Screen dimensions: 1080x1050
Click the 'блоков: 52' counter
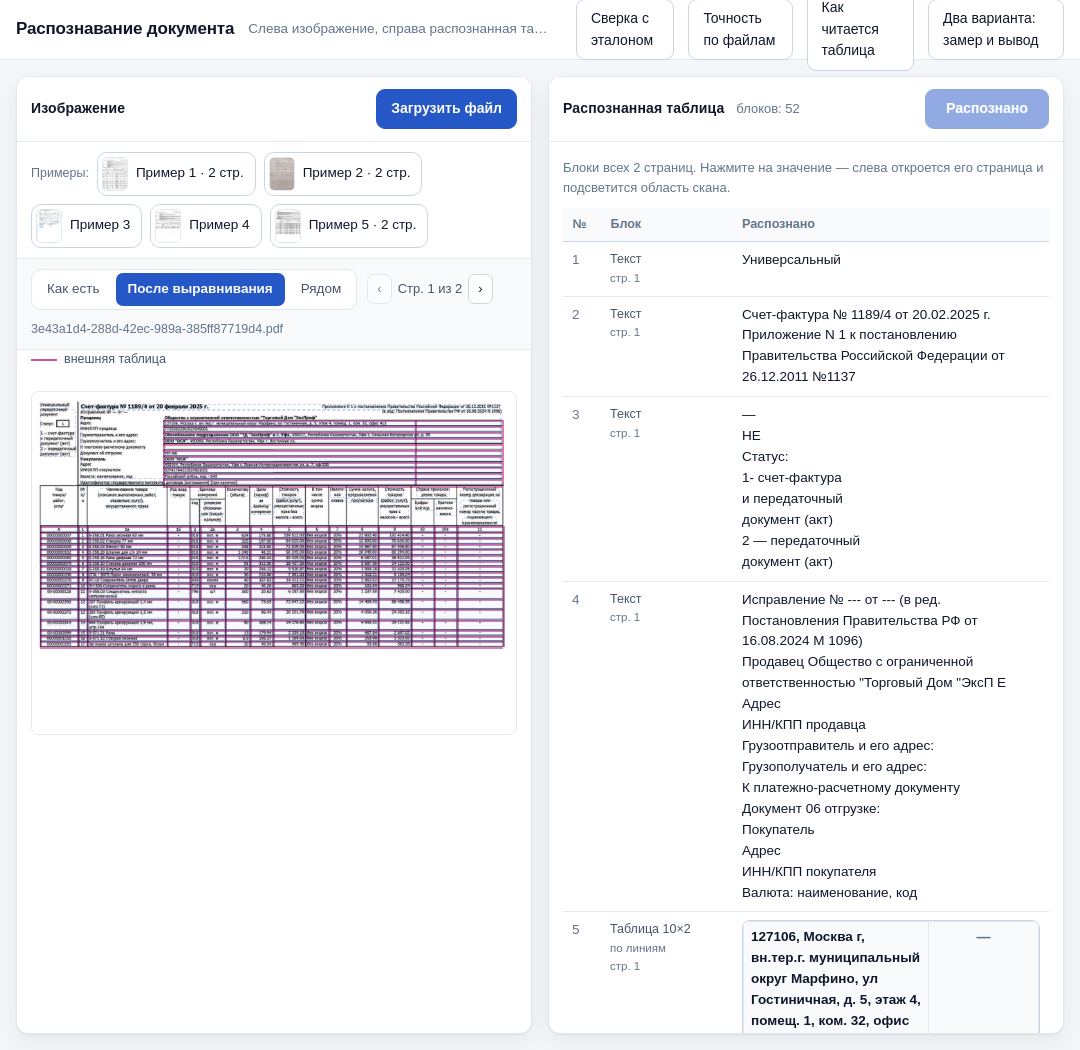(767, 110)
